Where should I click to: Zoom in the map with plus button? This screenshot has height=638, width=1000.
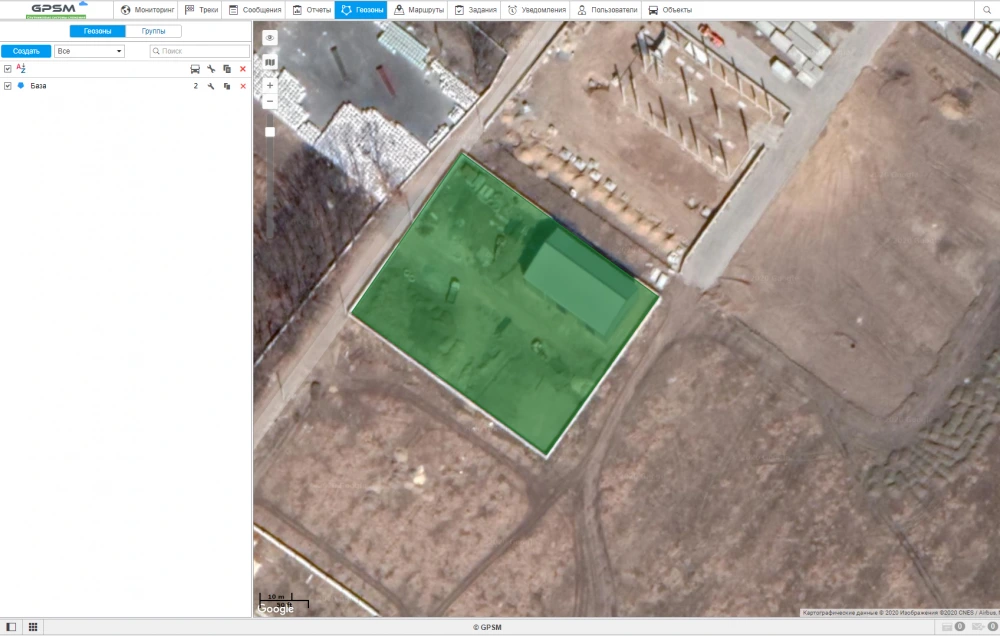point(270,86)
